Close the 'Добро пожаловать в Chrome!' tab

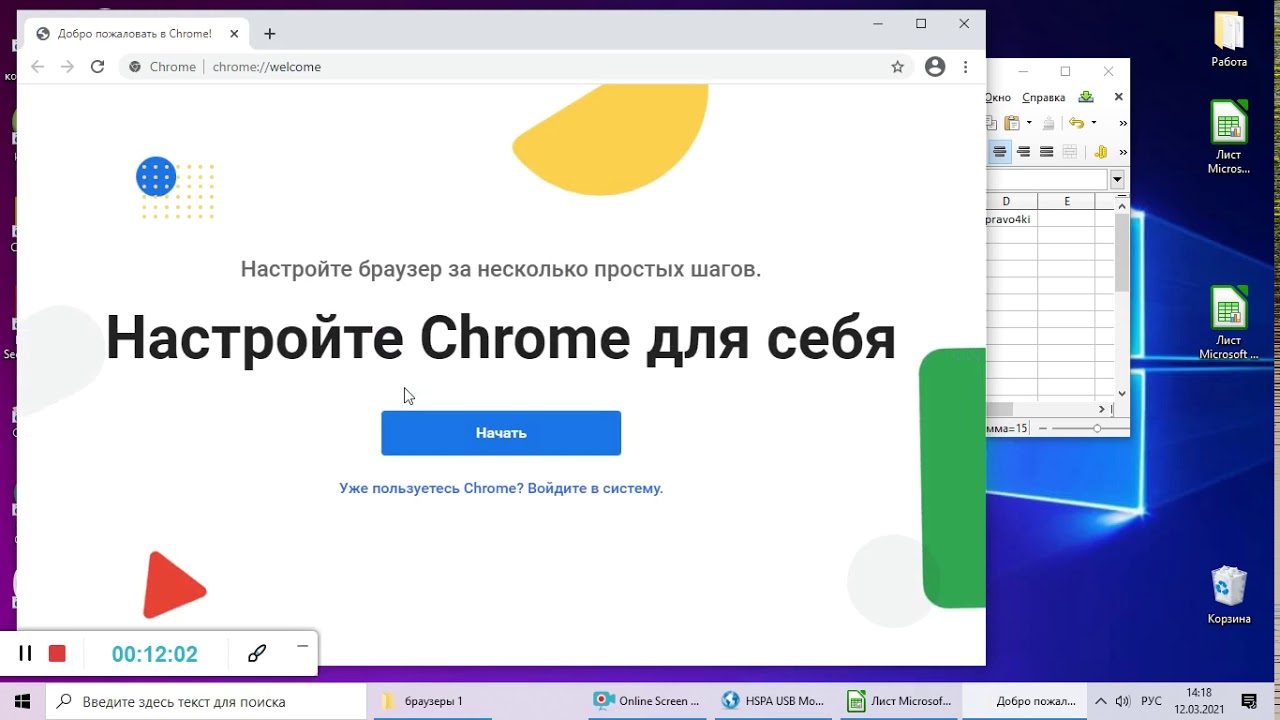233,34
